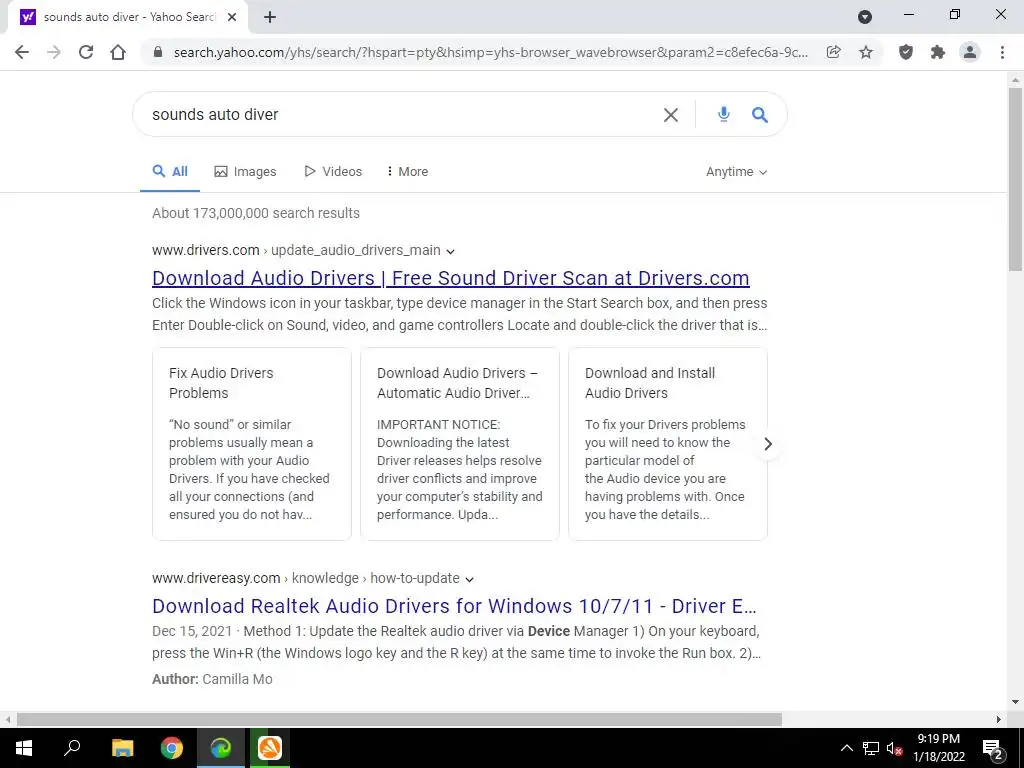Close the Yahoo Search tab
Viewport: 1024px width, 768px height.
click(x=232, y=17)
